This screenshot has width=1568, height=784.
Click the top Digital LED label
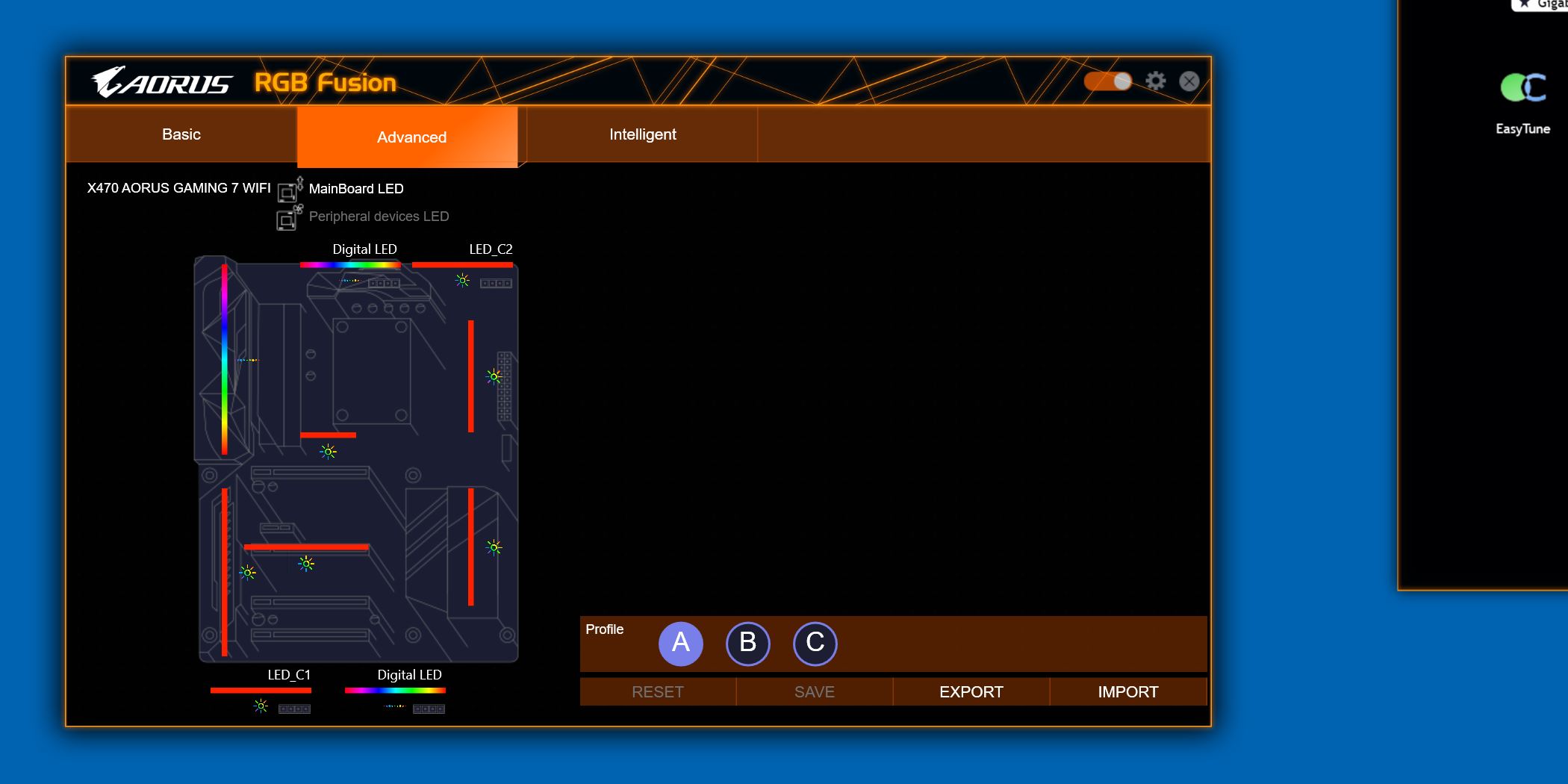364,249
